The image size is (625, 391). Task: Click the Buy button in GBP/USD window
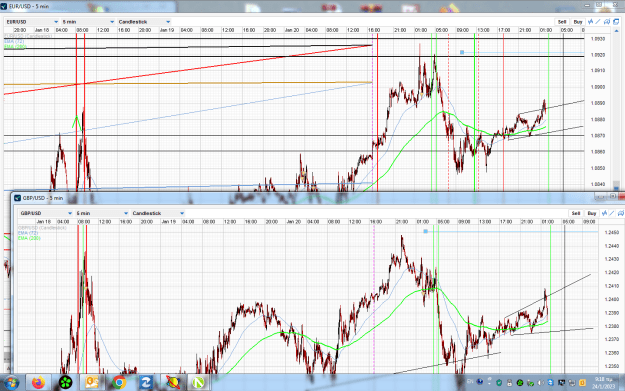592,213
